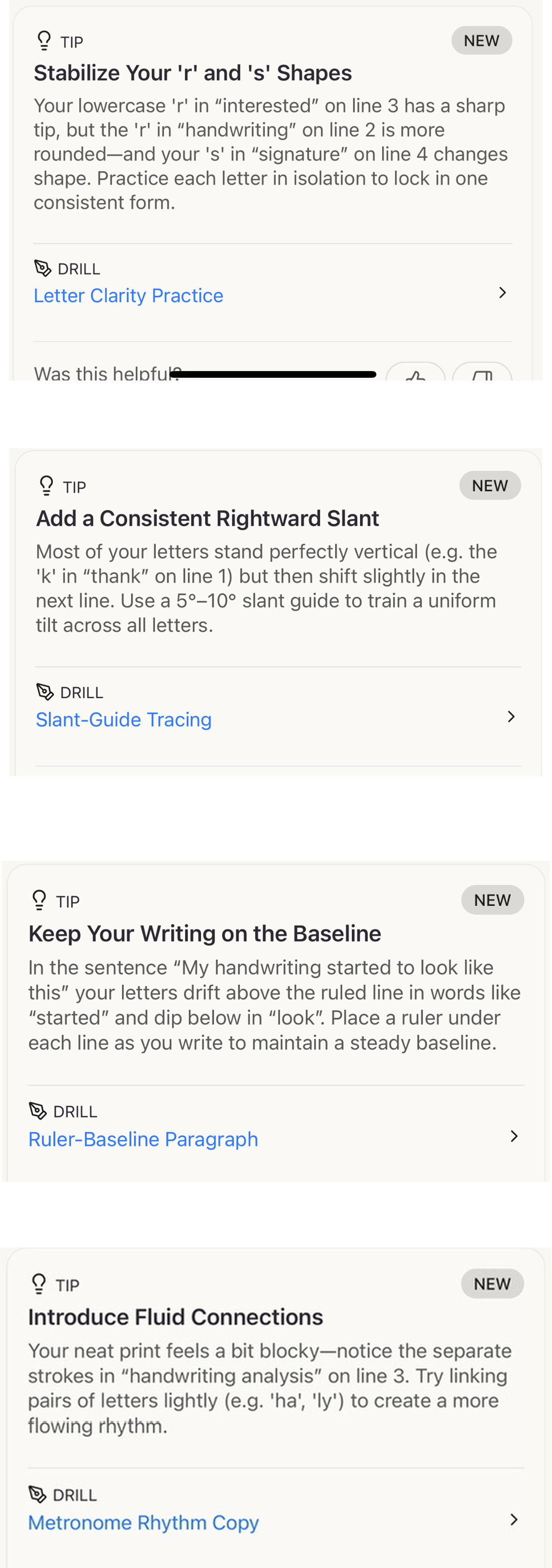
Task: Expand the chevron beside Letter Clarity Practice
Action: pyautogui.click(x=502, y=293)
